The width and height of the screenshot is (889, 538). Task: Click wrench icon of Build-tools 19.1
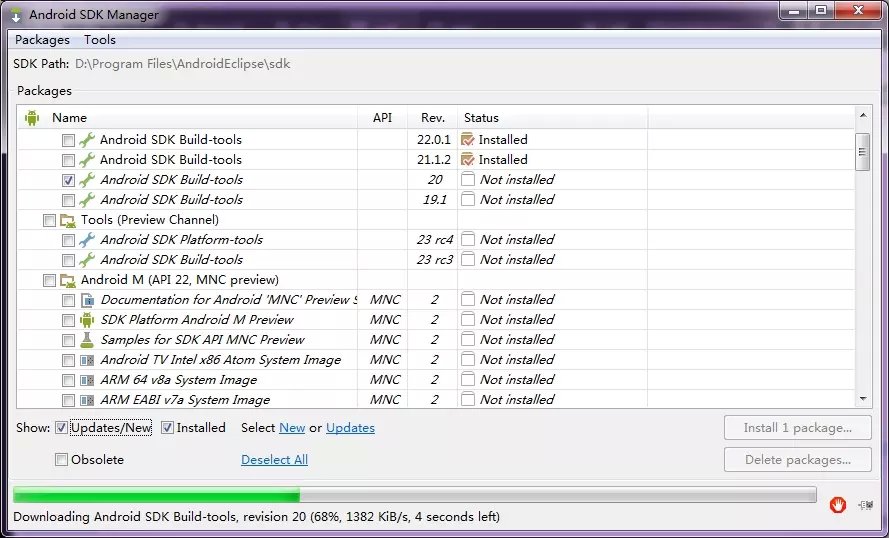coord(87,200)
